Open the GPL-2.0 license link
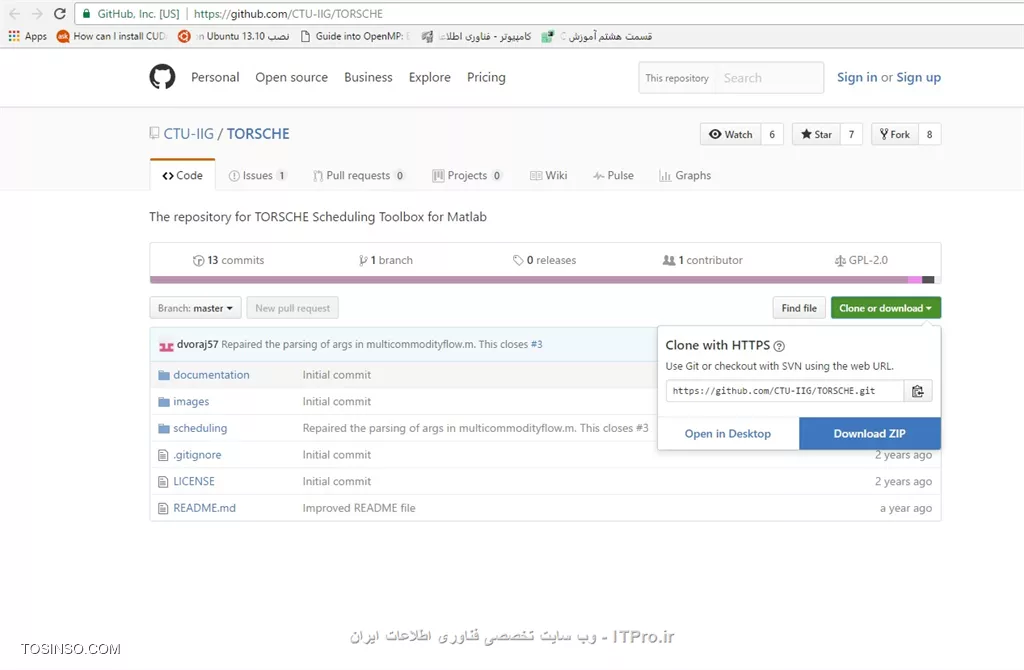 861,260
